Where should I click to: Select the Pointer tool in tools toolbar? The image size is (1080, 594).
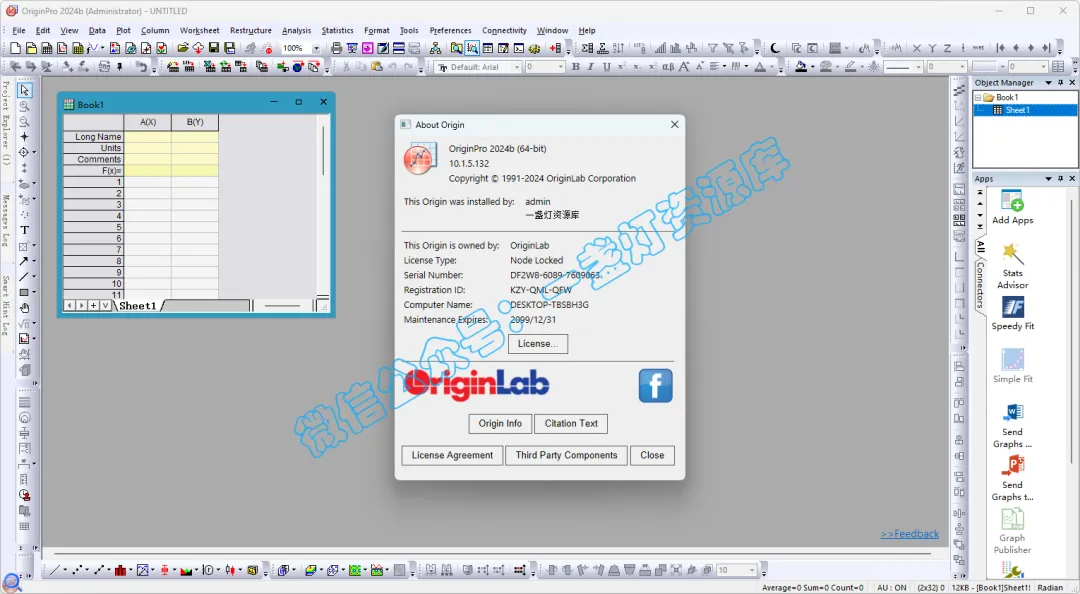(x=25, y=90)
